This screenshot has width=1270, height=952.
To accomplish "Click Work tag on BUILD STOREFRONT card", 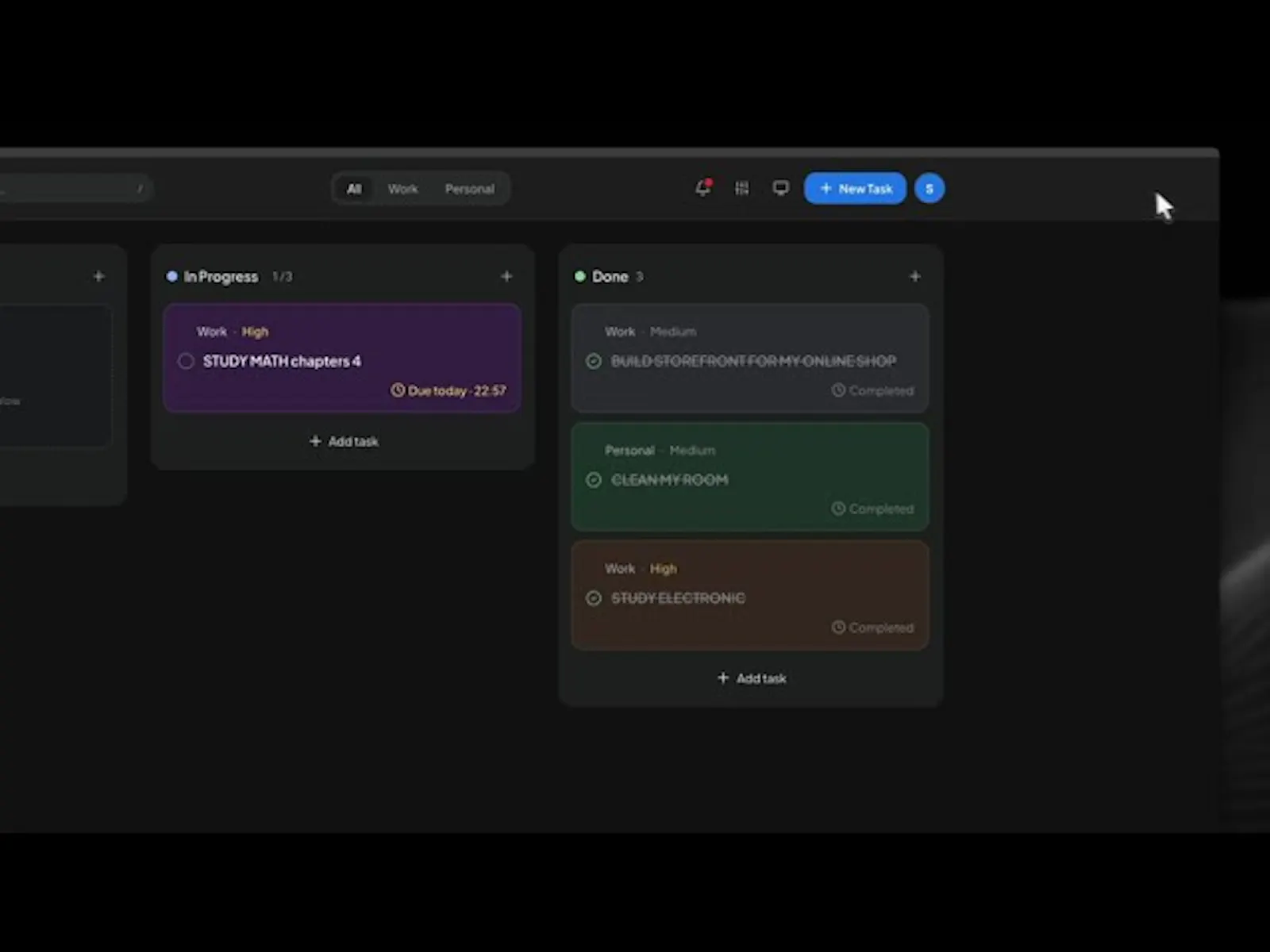I will 620,332.
